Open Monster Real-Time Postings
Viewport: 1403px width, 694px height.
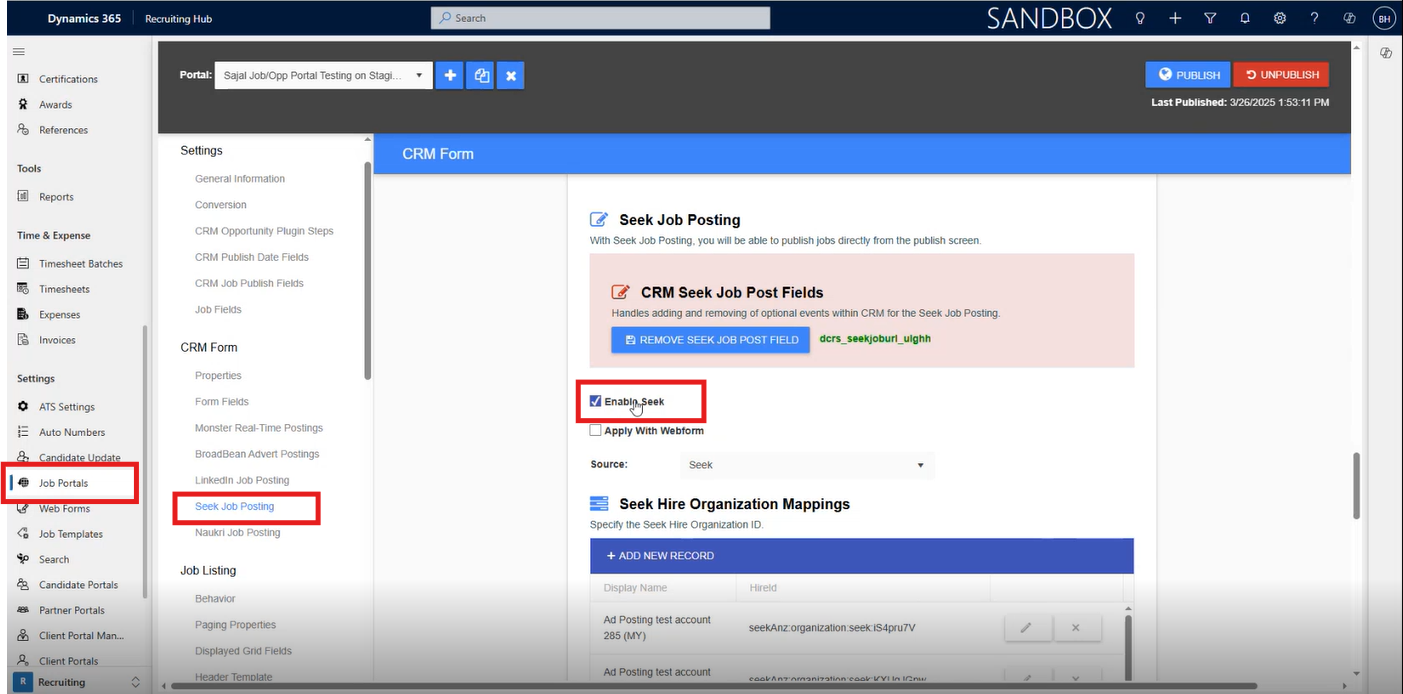259,427
